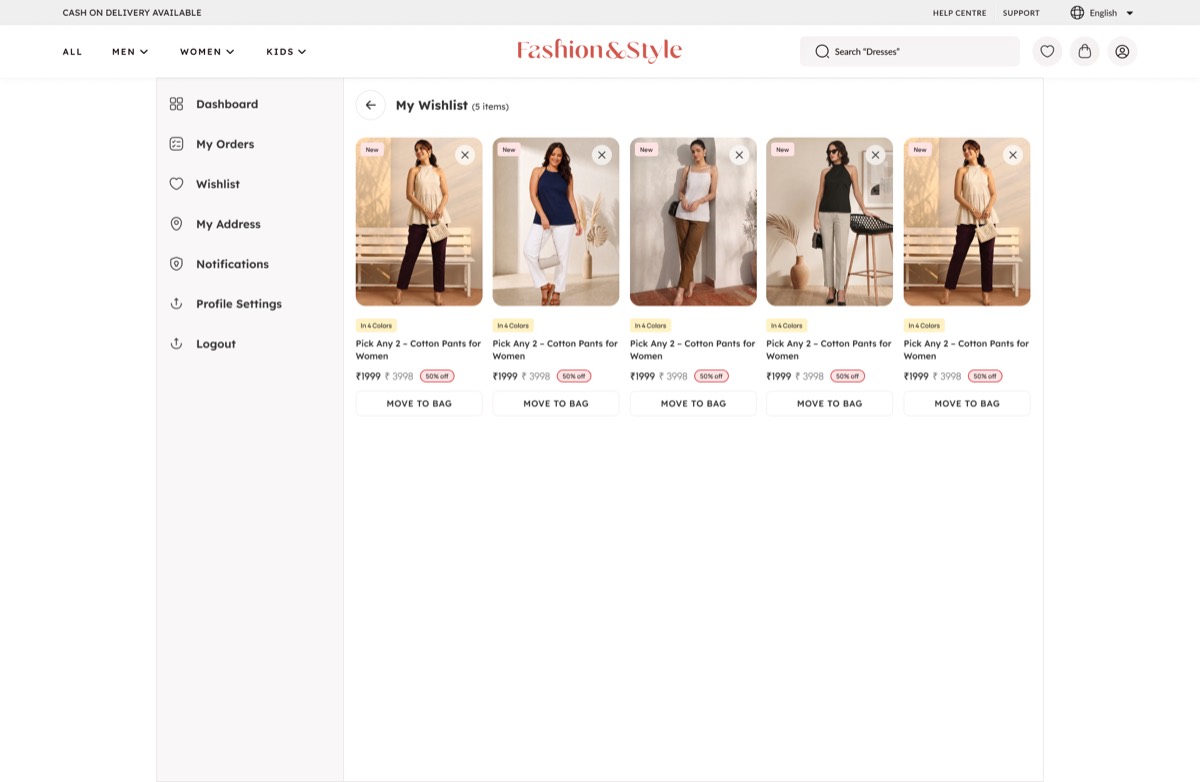Click In 4 Colors tag under black halter

coord(786,325)
